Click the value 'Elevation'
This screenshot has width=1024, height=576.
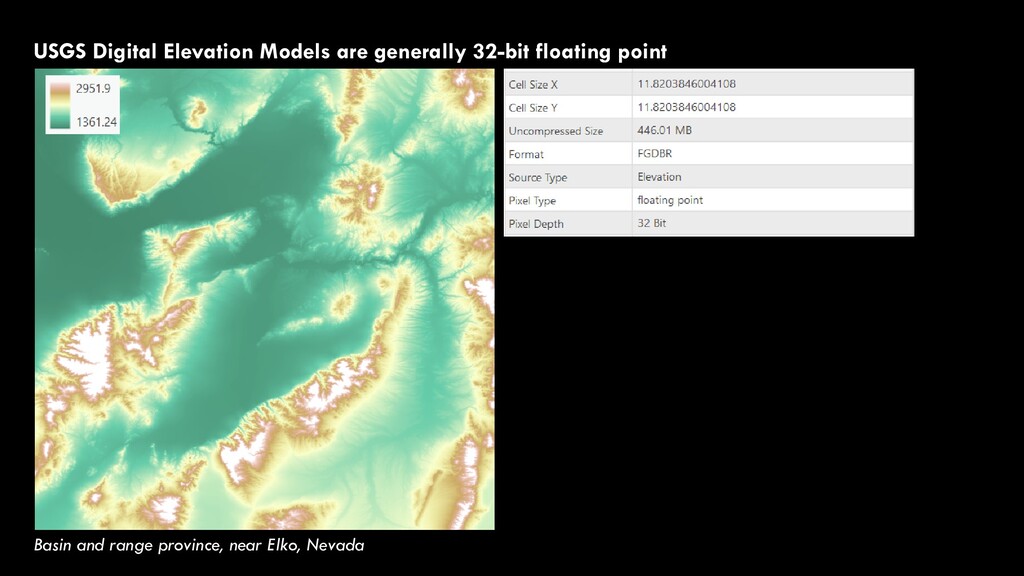pos(659,176)
